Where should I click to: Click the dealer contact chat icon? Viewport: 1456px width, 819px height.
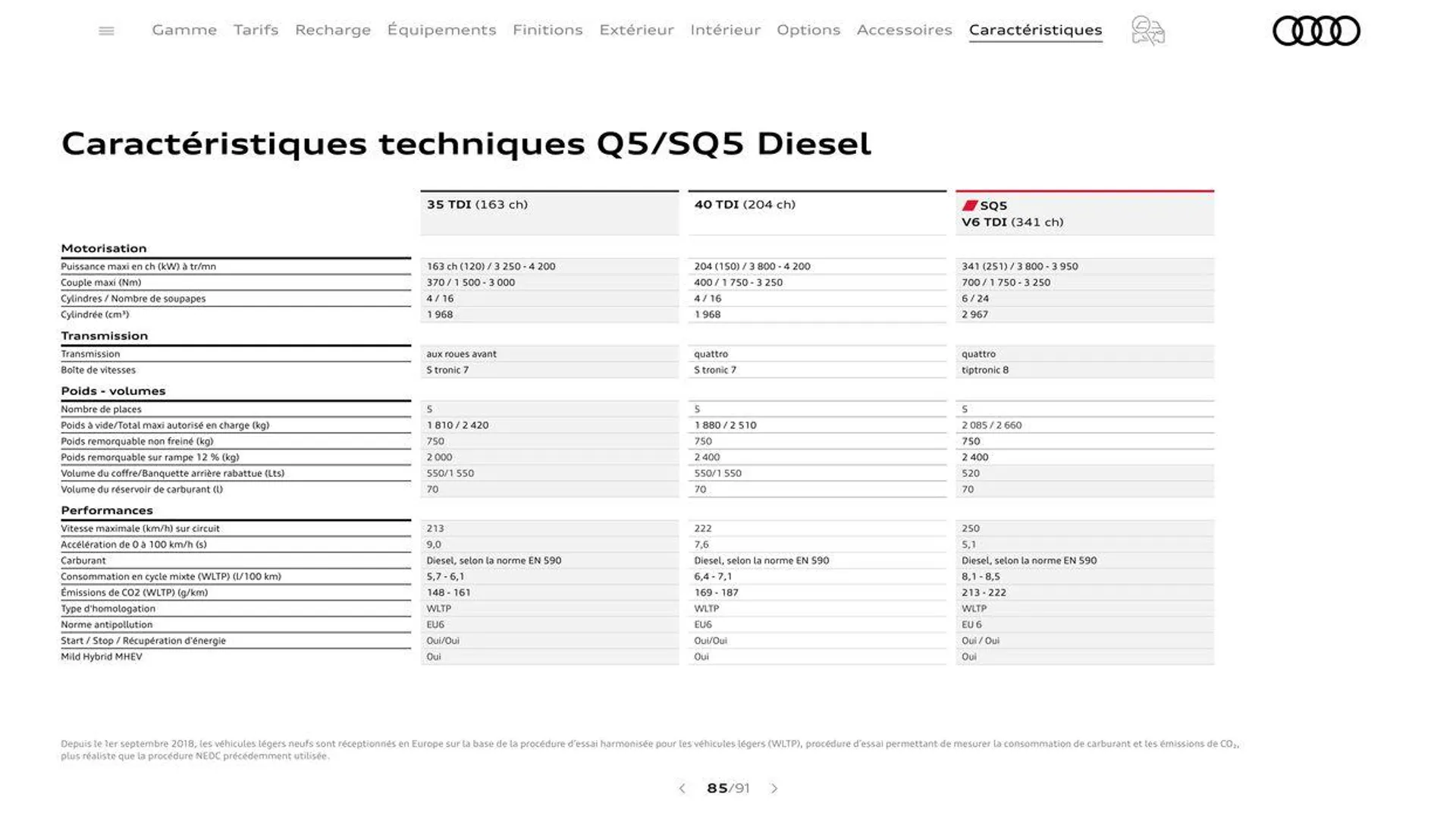point(1148,31)
